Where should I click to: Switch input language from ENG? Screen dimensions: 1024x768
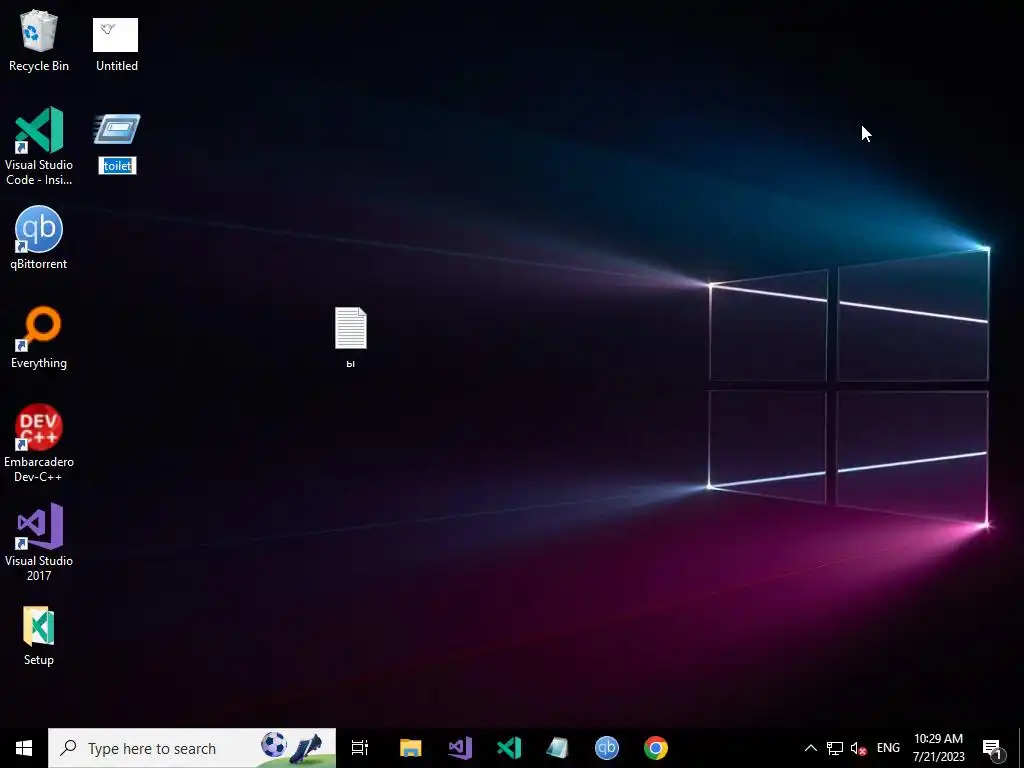(x=888, y=748)
